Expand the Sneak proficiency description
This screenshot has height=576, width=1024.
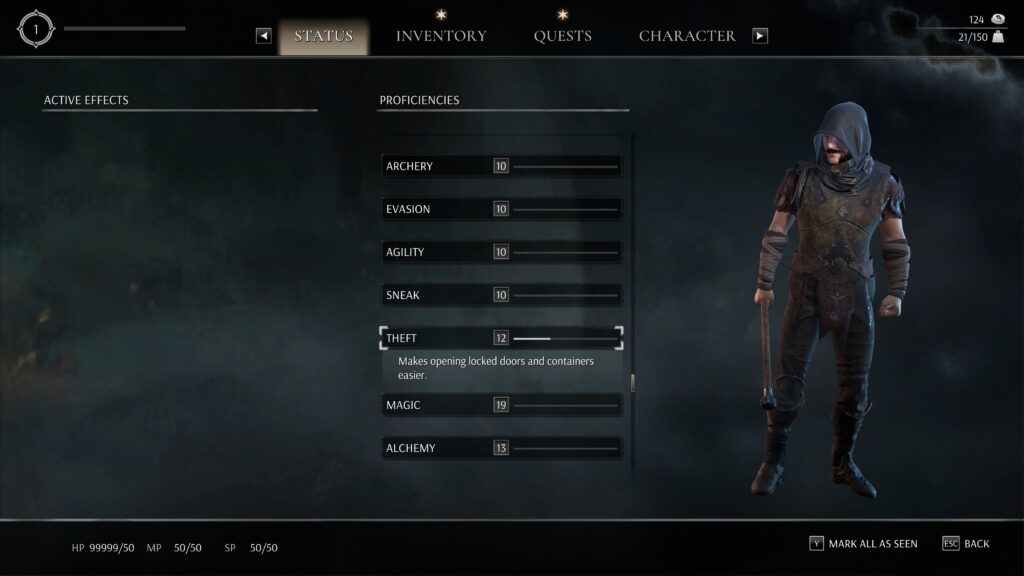pyautogui.click(x=502, y=295)
